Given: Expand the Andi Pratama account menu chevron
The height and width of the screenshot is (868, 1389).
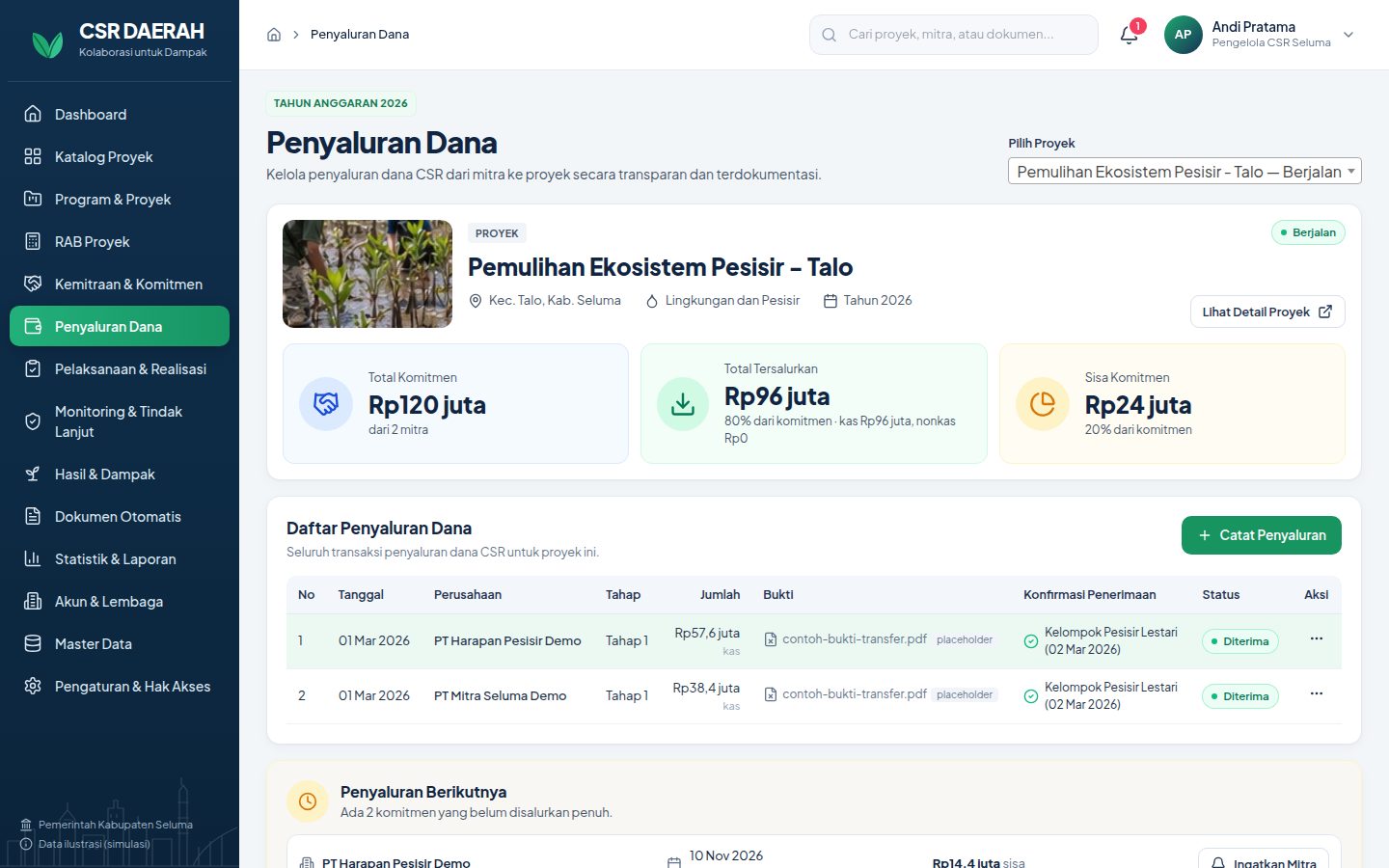Looking at the screenshot, I should coord(1348,35).
